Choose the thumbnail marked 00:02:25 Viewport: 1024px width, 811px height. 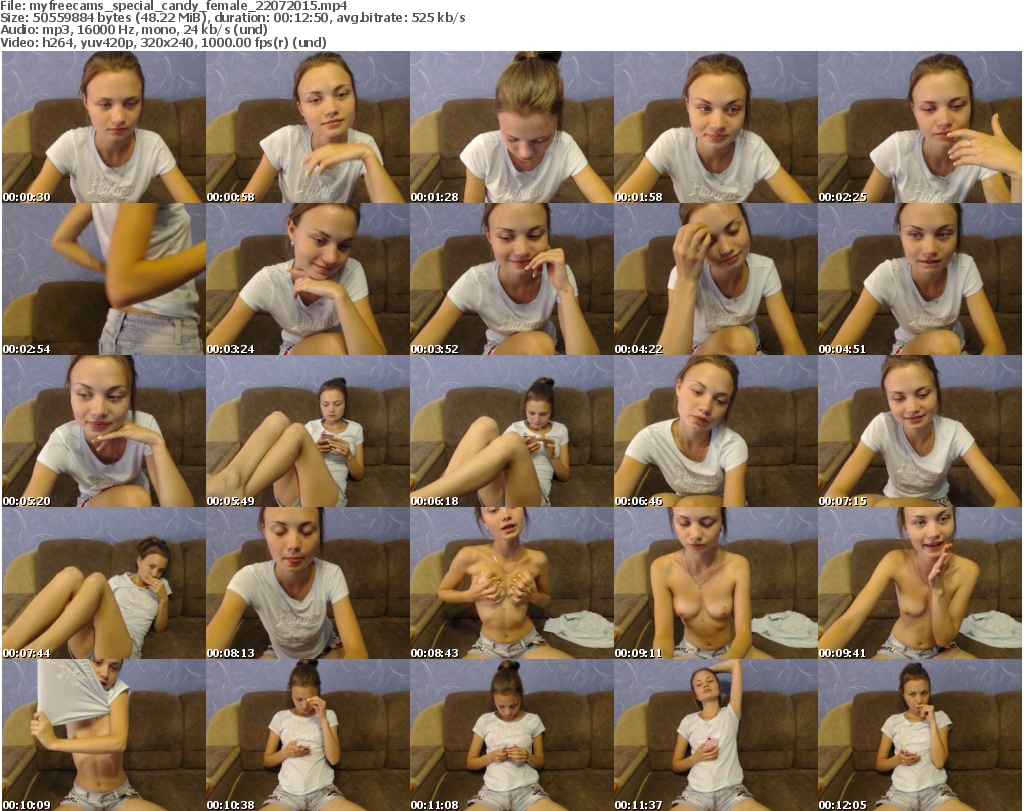pos(920,127)
